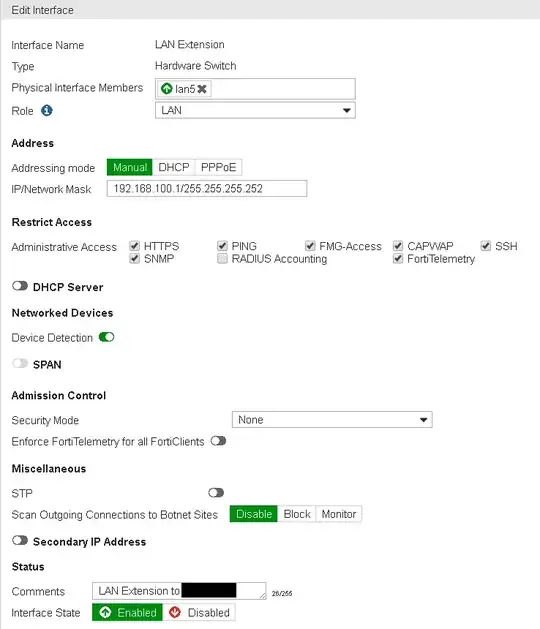Click the Role info icon

coord(47,110)
